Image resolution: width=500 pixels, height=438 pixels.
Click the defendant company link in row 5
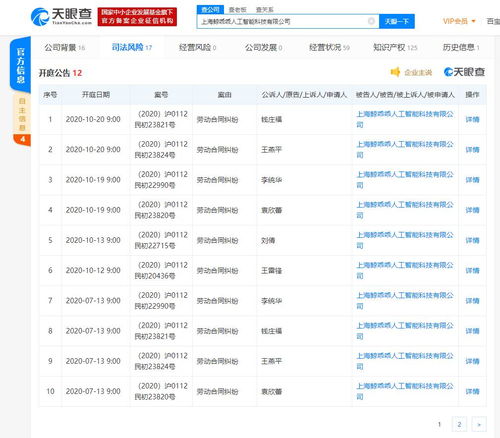point(405,240)
